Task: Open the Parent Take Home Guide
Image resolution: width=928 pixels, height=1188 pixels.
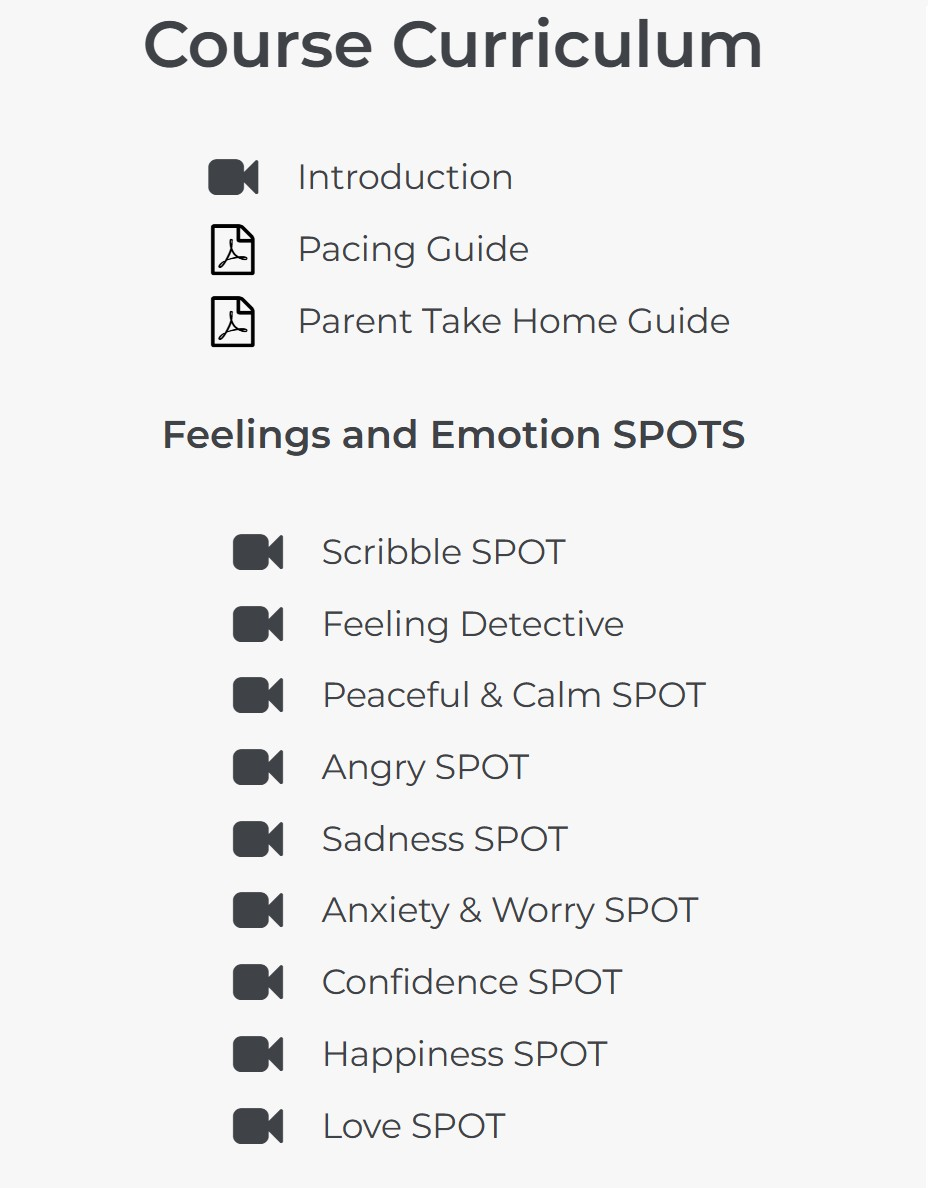Action: [x=513, y=322]
